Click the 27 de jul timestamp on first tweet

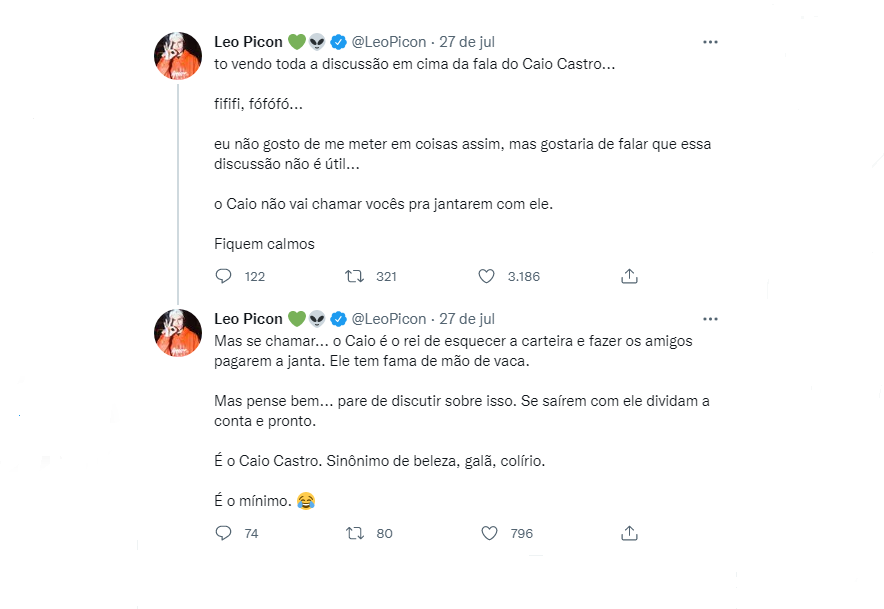pyautogui.click(x=467, y=42)
